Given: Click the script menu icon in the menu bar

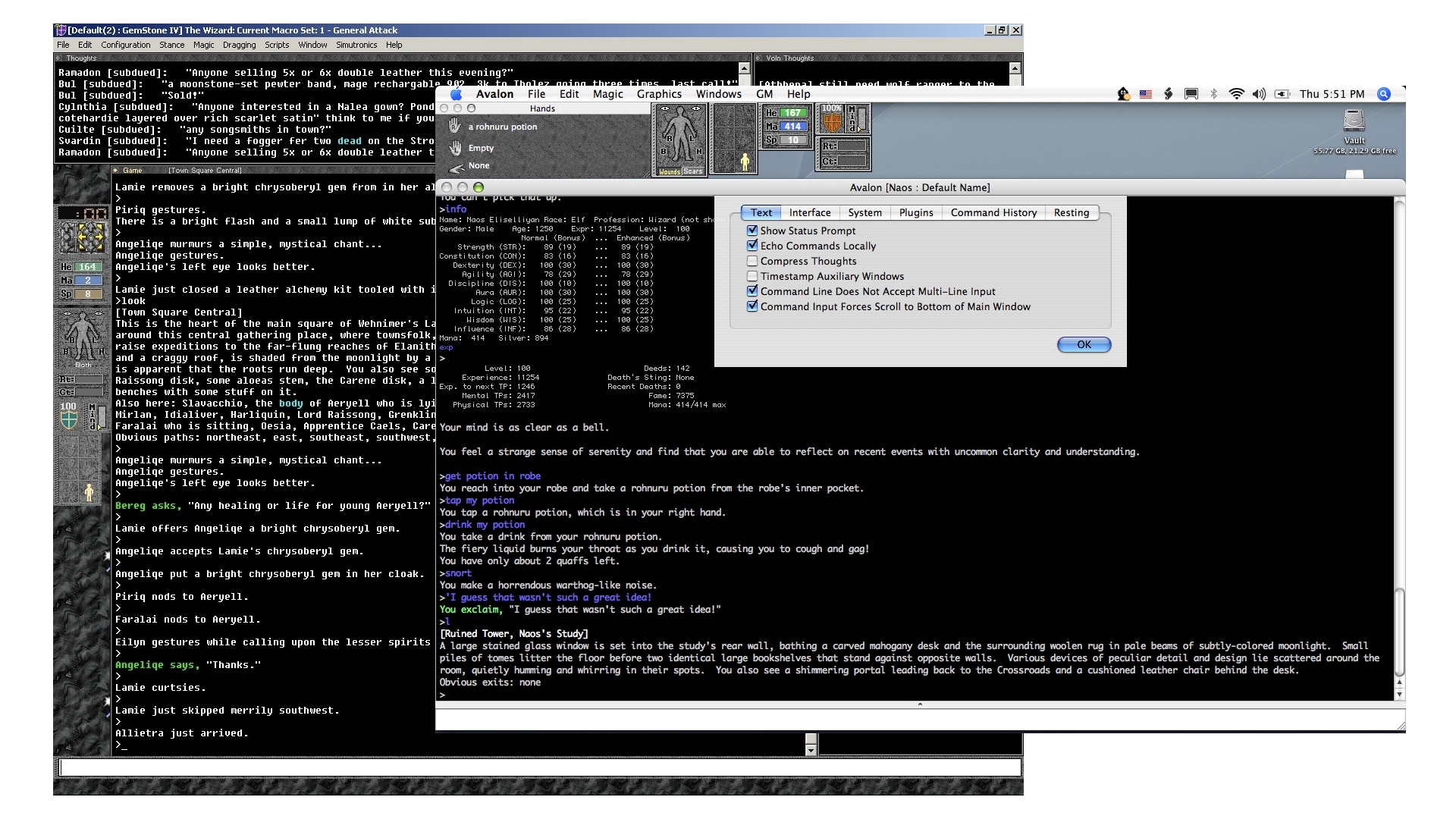Looking at the screenshot, I should [x=1169, y=94].
